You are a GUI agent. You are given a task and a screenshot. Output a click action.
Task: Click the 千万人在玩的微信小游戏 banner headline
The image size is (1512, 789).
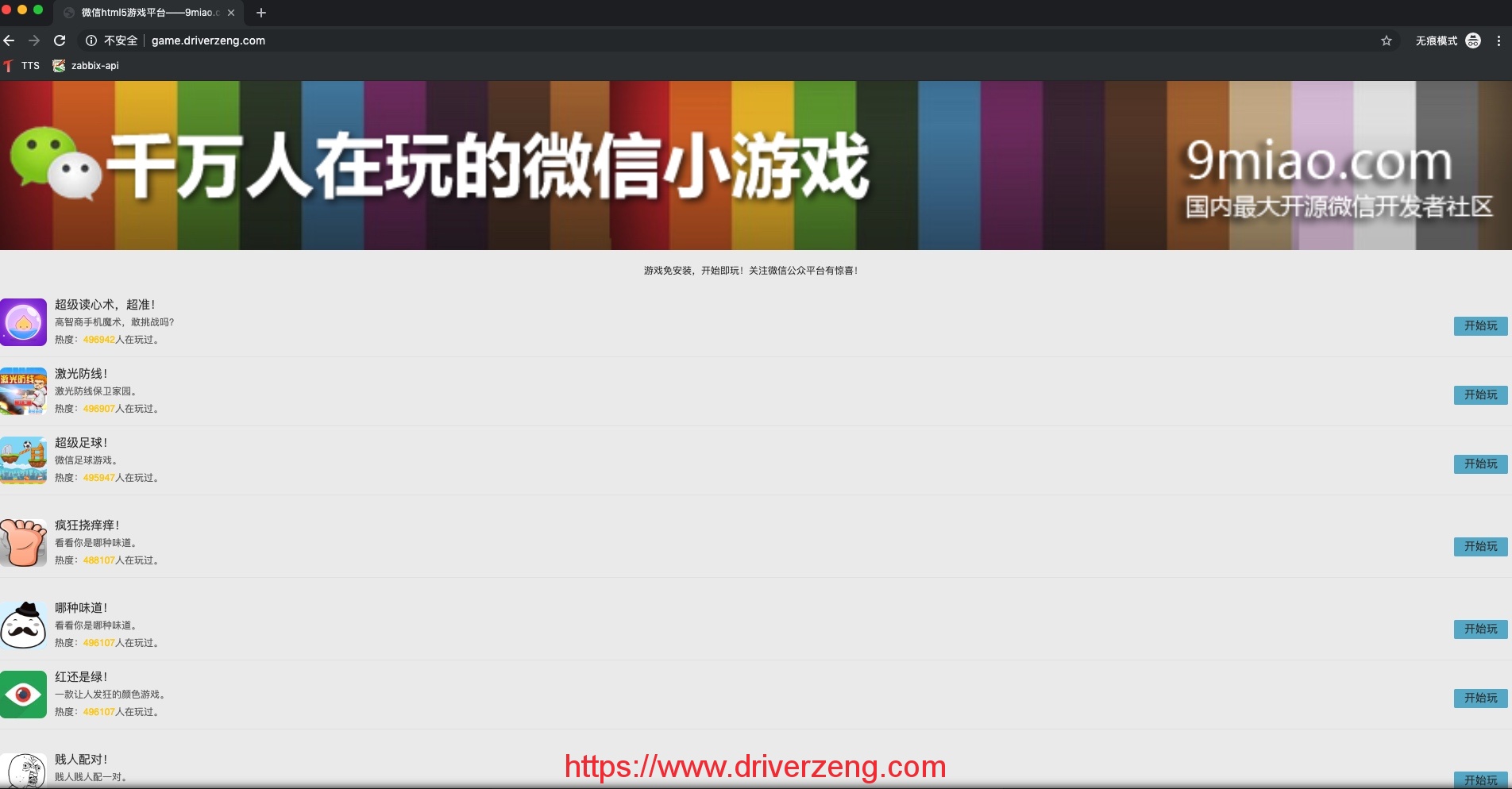tap(488, 165)
